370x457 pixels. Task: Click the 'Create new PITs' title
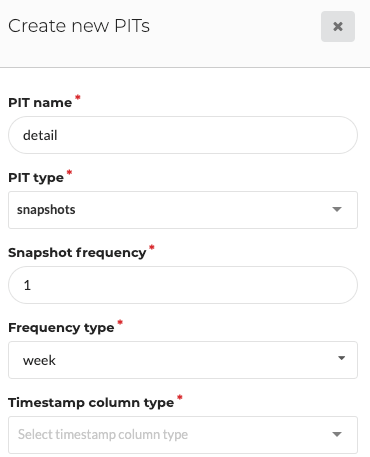tap(79, 26)
